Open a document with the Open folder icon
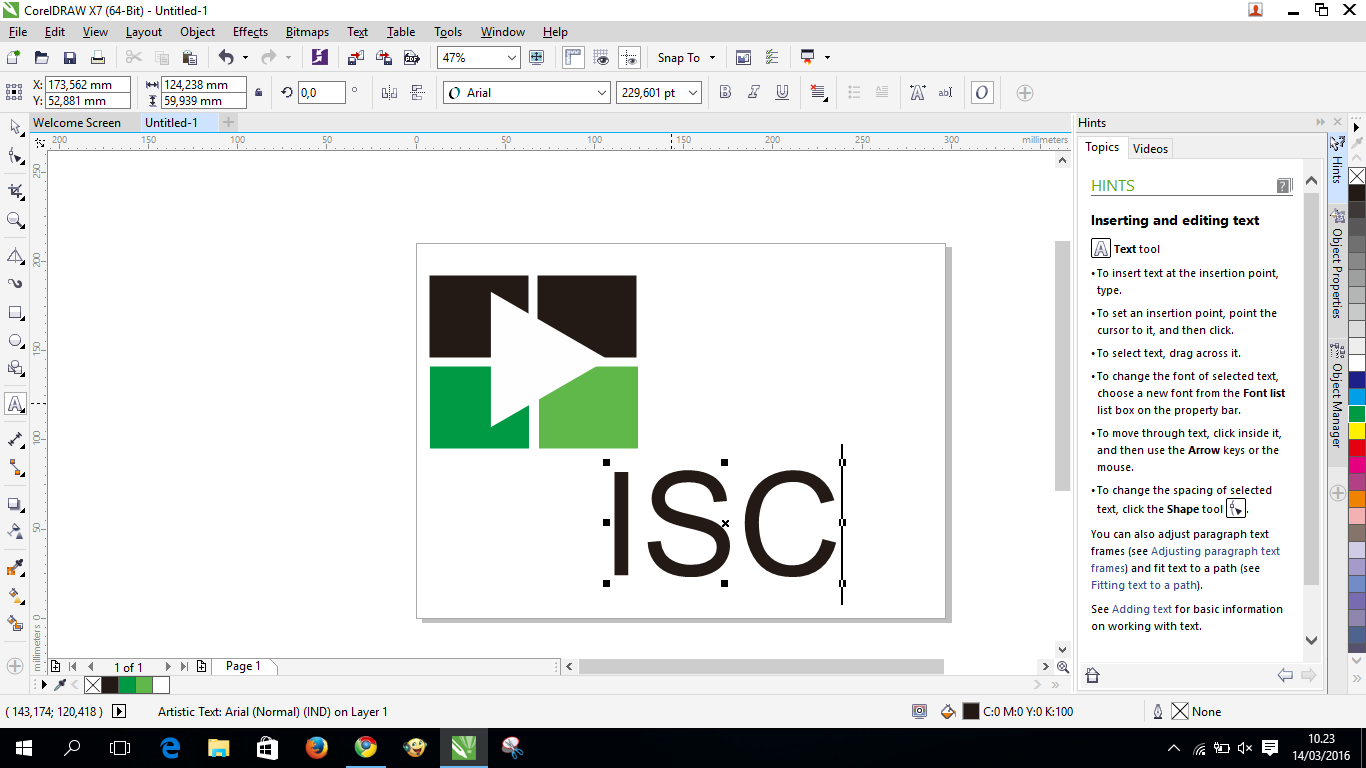This screenshot has height=768, width=1366. pyautogui.click(x=40, y=57)
